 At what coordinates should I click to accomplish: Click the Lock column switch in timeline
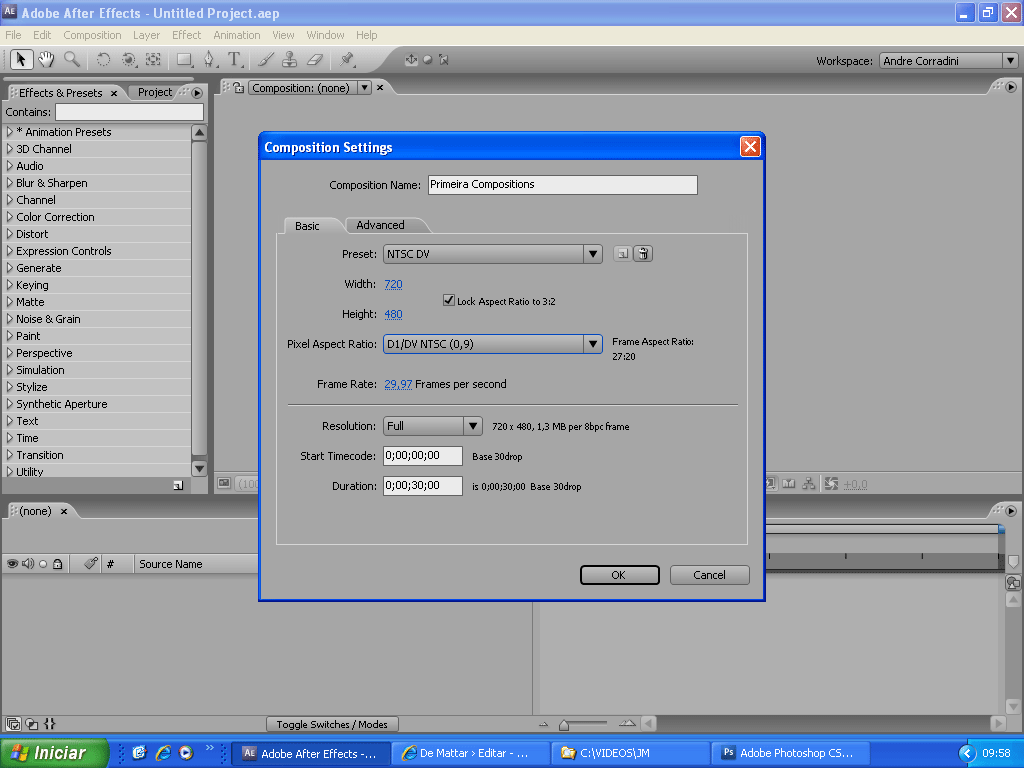[57, 564]
